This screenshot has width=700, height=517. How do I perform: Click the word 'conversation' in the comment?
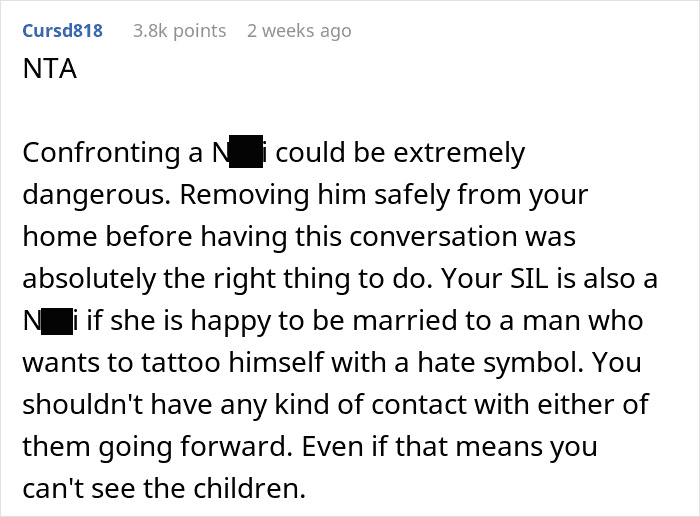click(433, 236)
